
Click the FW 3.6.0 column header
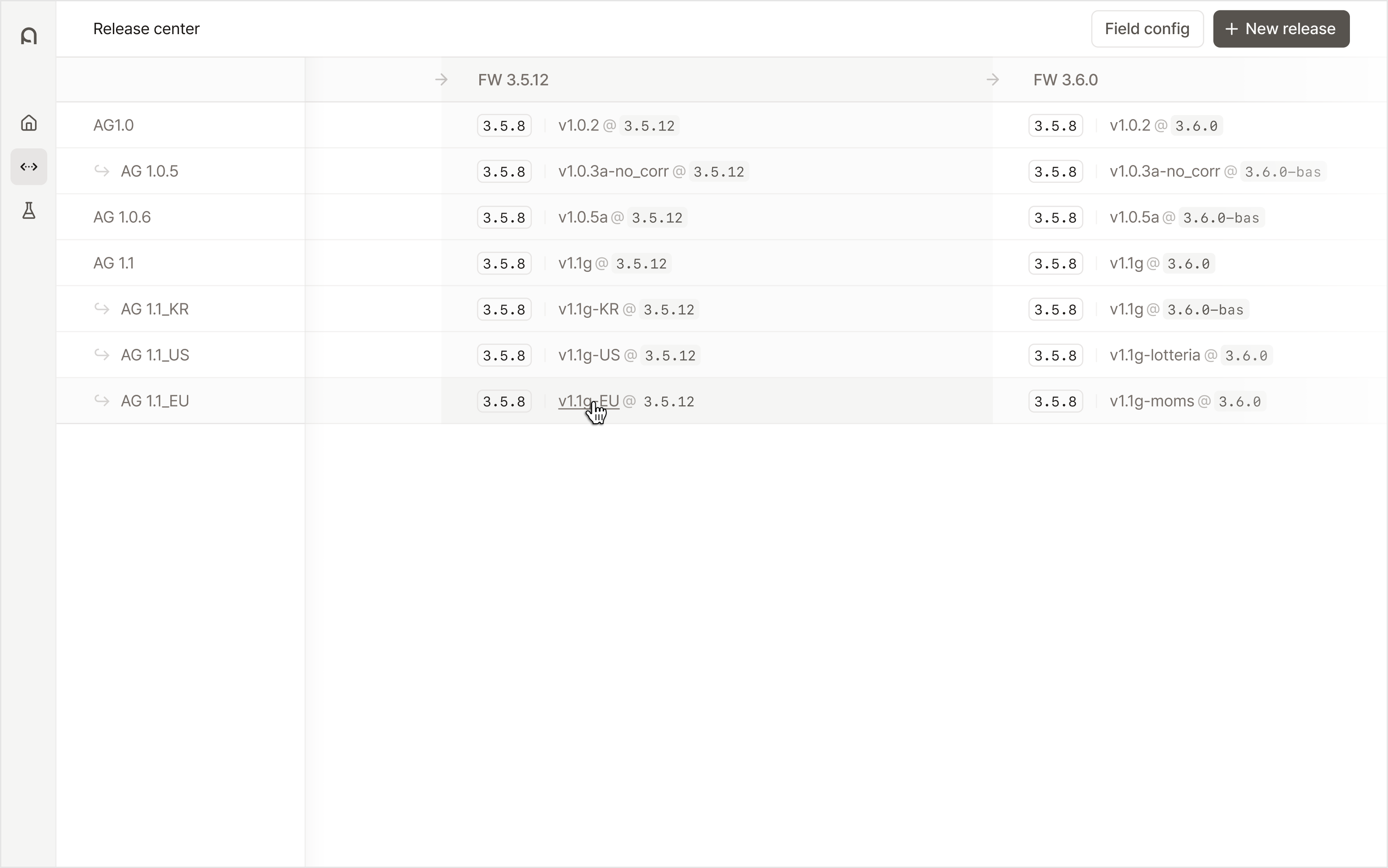point(1065,79)
